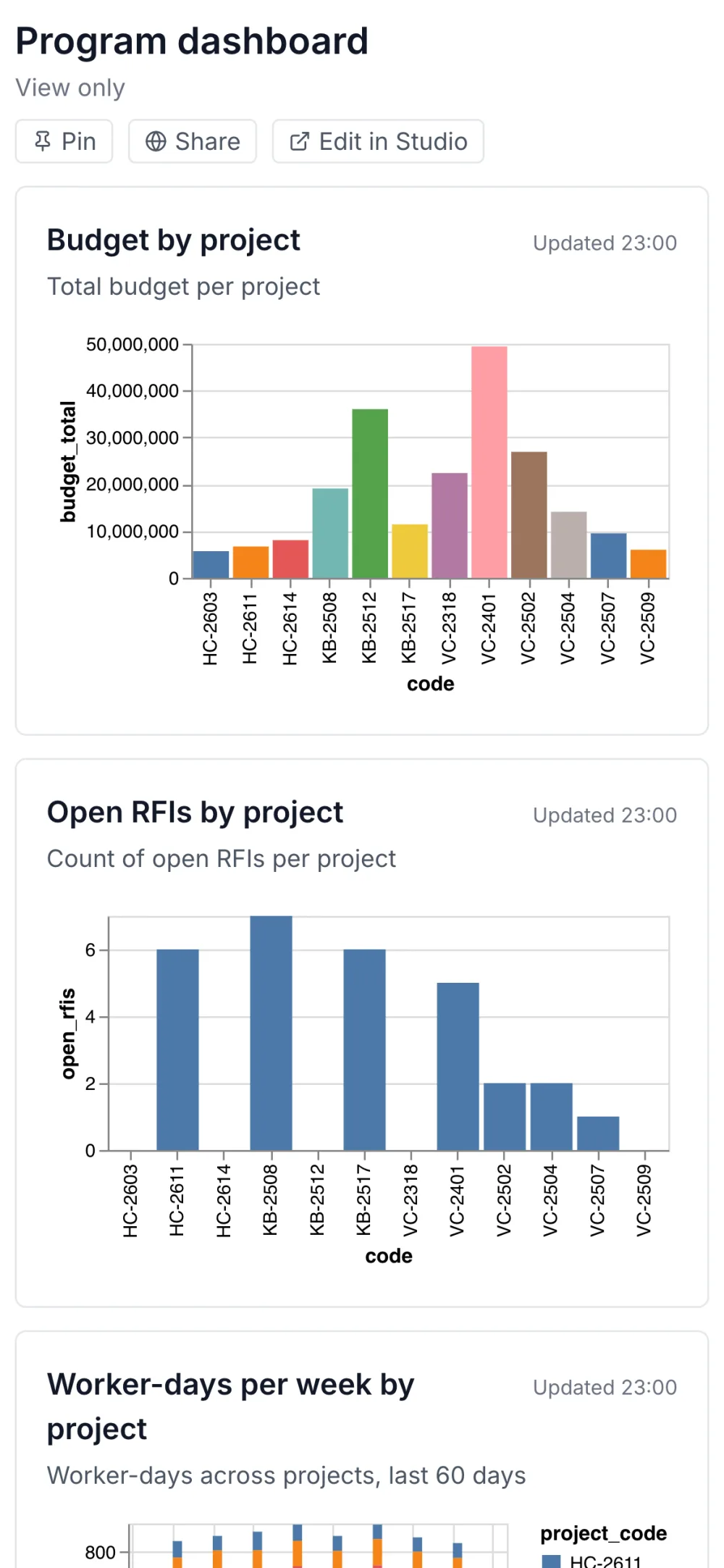Click the KB-2508 label under the budget chart
The width and height of the screenshot is (724, 1568).
click(x=329, y=629)
